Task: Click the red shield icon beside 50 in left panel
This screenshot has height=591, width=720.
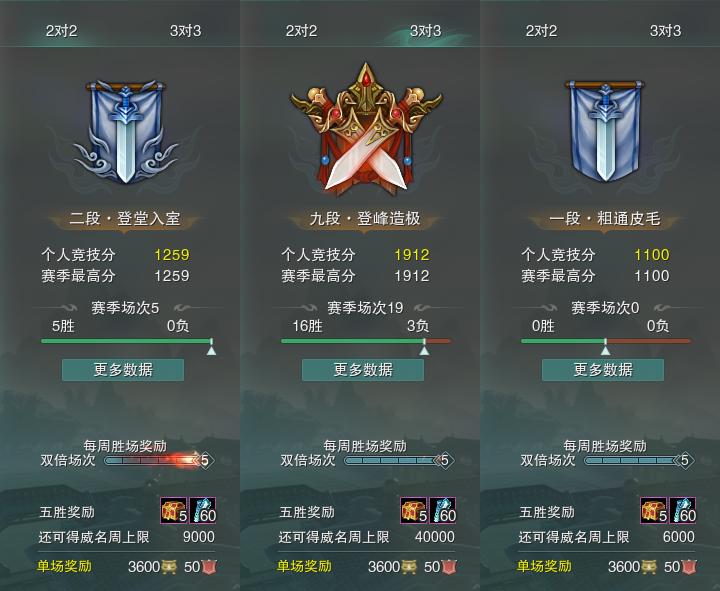Action: [209, 567]
